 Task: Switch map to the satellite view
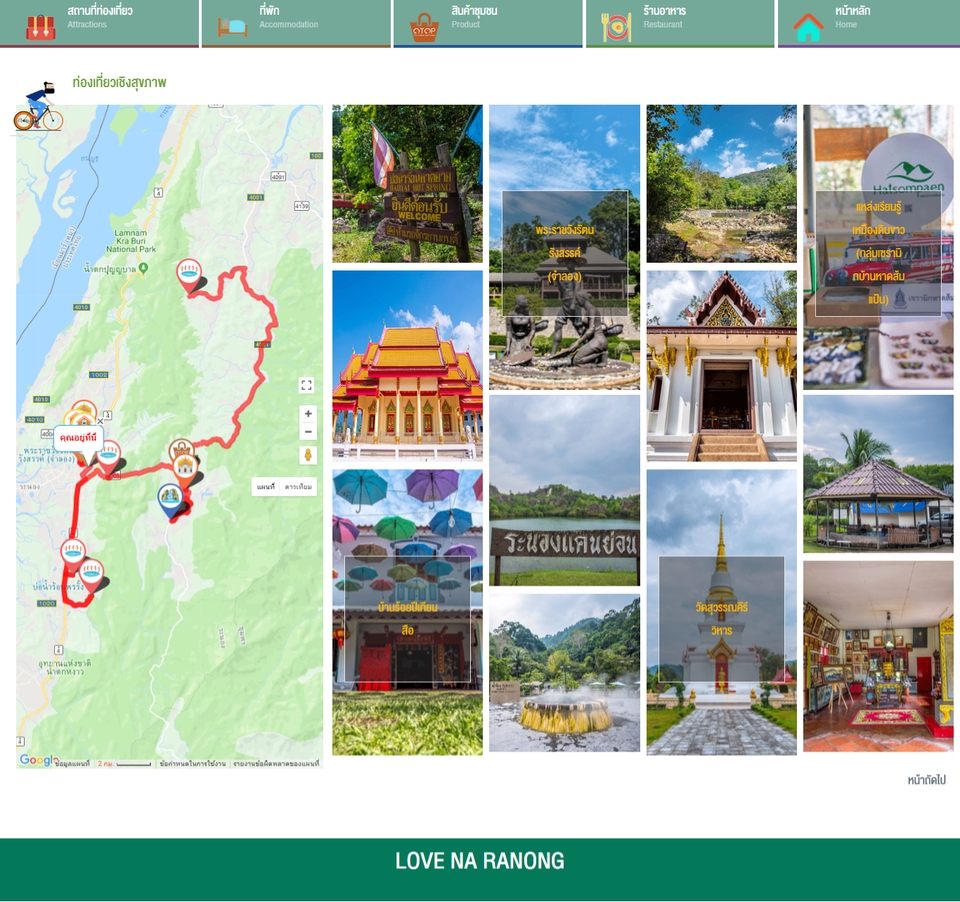pos(299,487)
